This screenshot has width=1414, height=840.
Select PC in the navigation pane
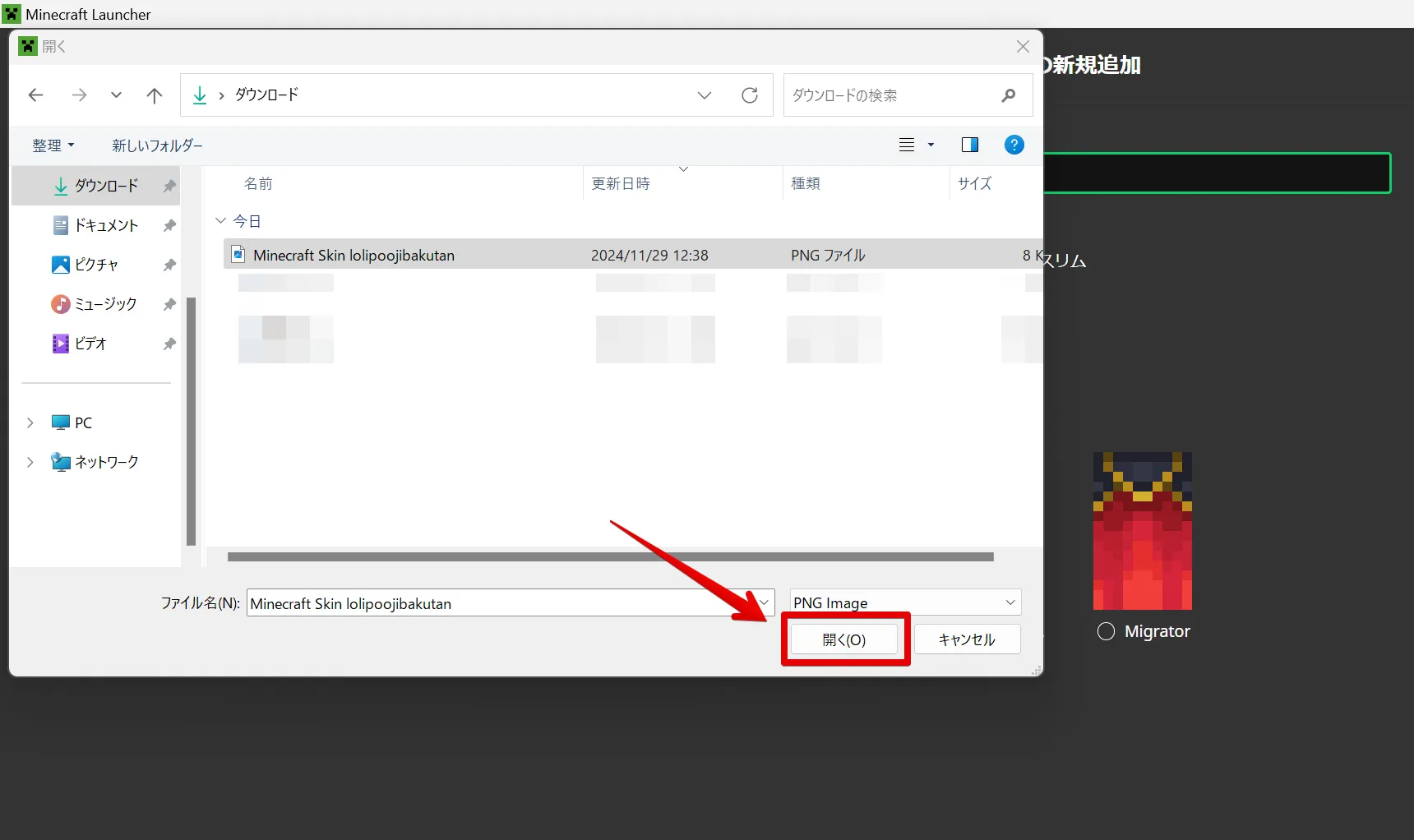pyautogui.click(x=72, y=422)
